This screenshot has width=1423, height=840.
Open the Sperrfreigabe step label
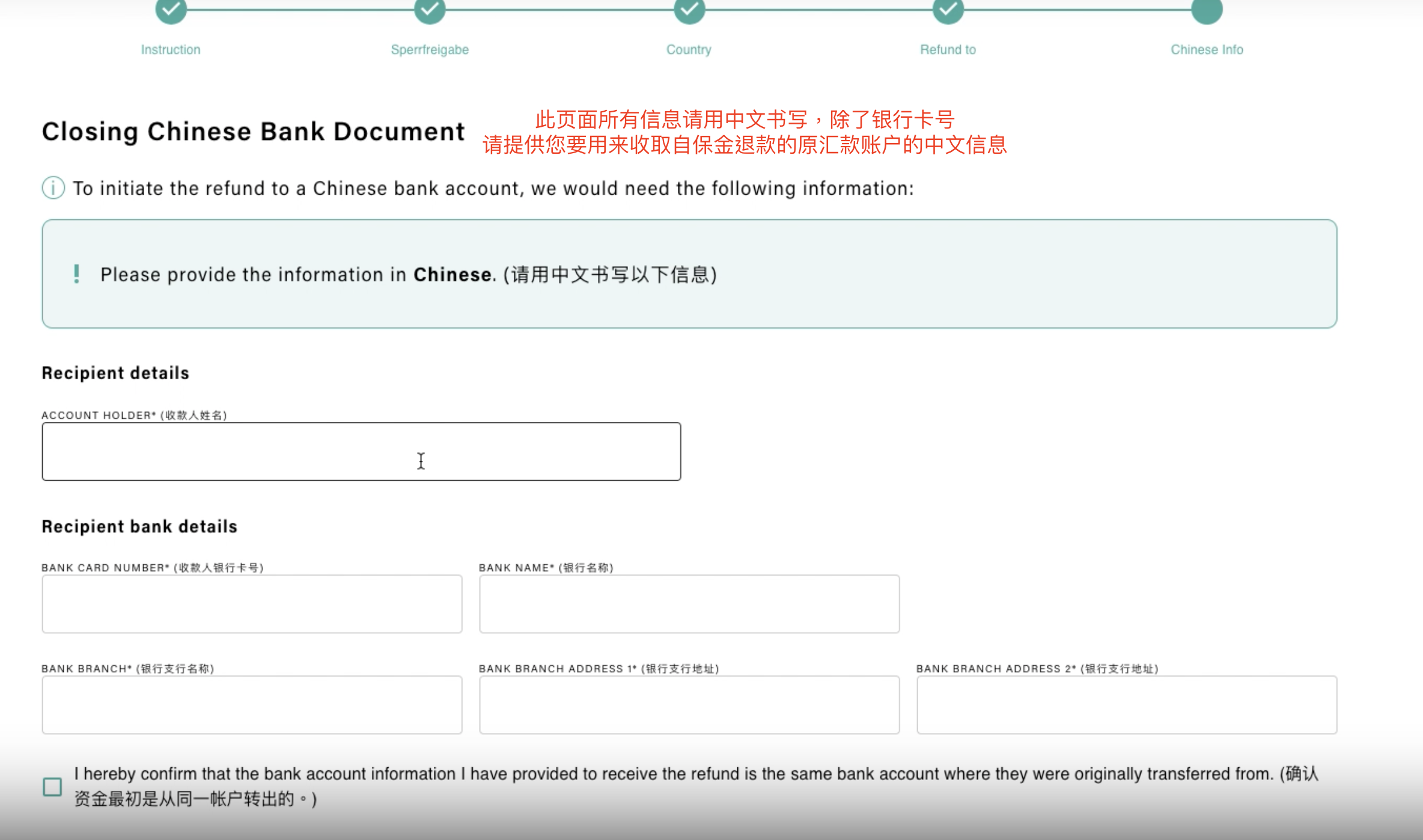[x=430, y=50]
